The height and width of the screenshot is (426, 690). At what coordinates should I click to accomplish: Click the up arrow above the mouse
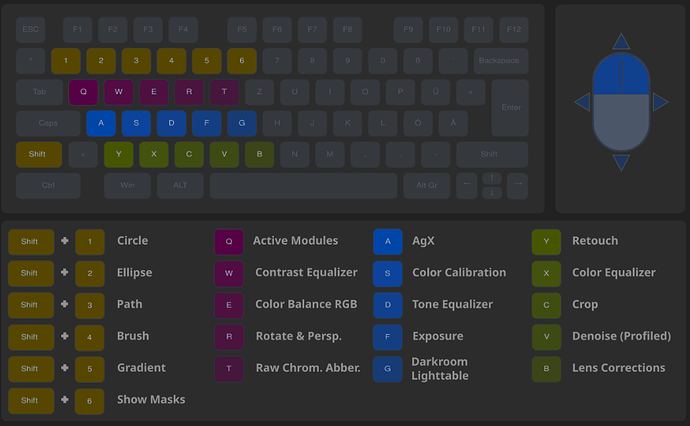point(621,41)
